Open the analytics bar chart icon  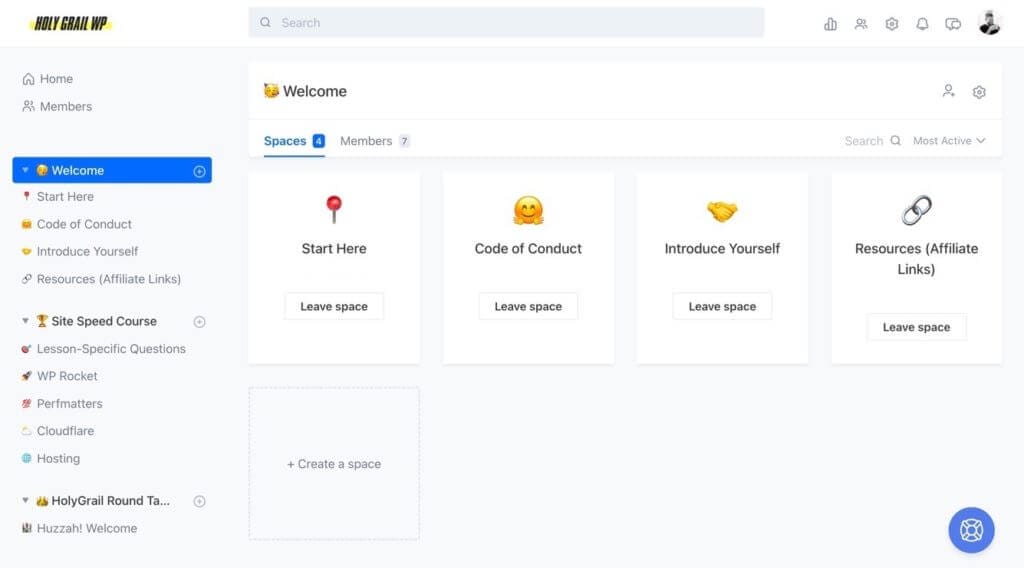coord(830,24)
